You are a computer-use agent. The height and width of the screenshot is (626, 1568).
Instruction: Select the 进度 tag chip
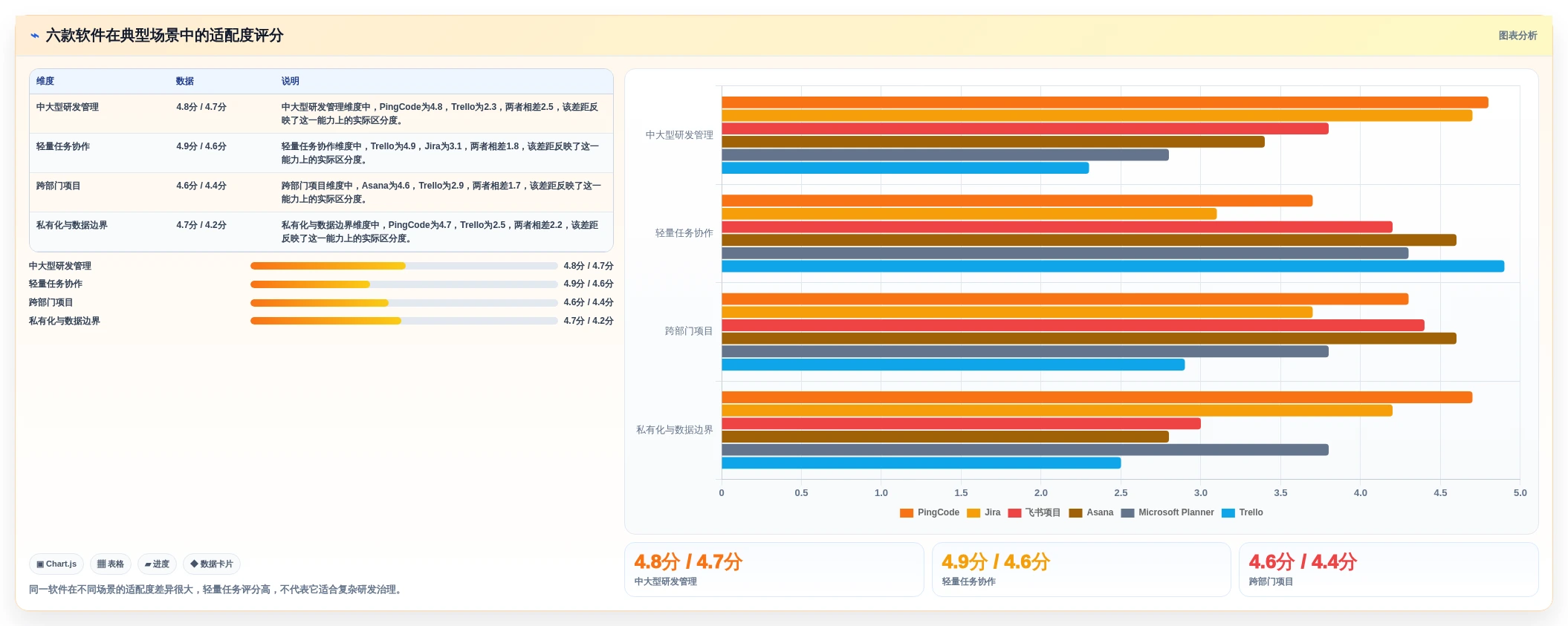(157, 564)
